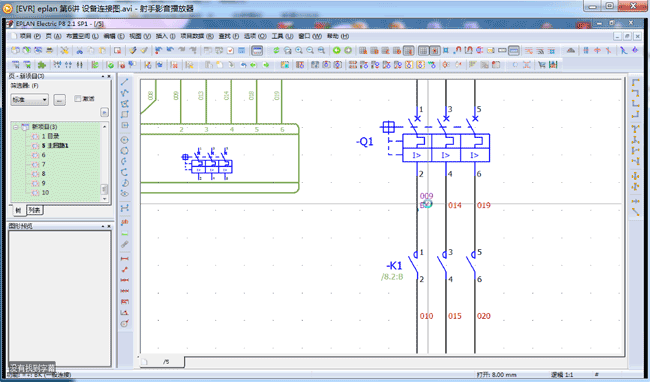Image resolution: width=650 pixels, height=382 pixels.
Task: Select the rectangle drawing tool
Action: point(124,114)
